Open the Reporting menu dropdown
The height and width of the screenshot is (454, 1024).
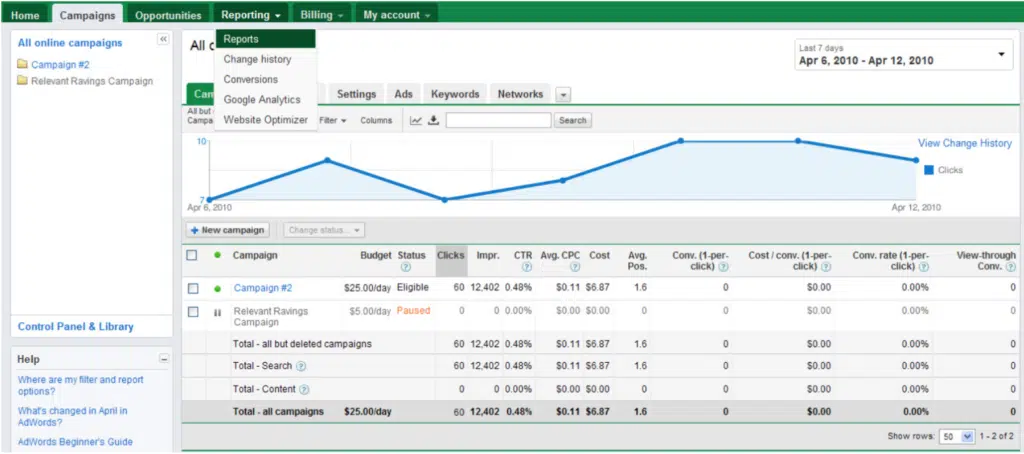tap(251, 14)
